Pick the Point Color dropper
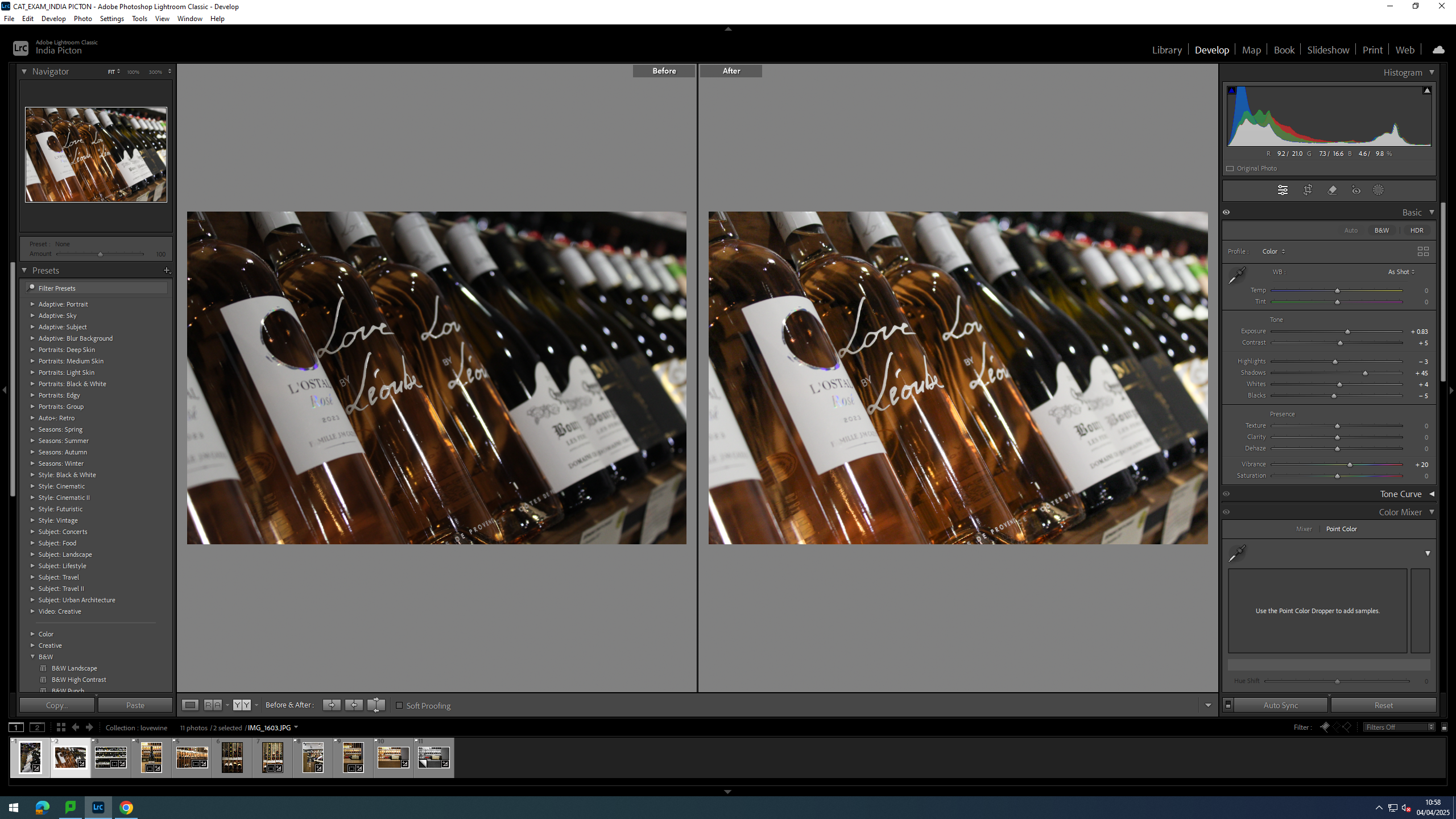Viewport: 1456px width, 819px height. click(1236, 553)
